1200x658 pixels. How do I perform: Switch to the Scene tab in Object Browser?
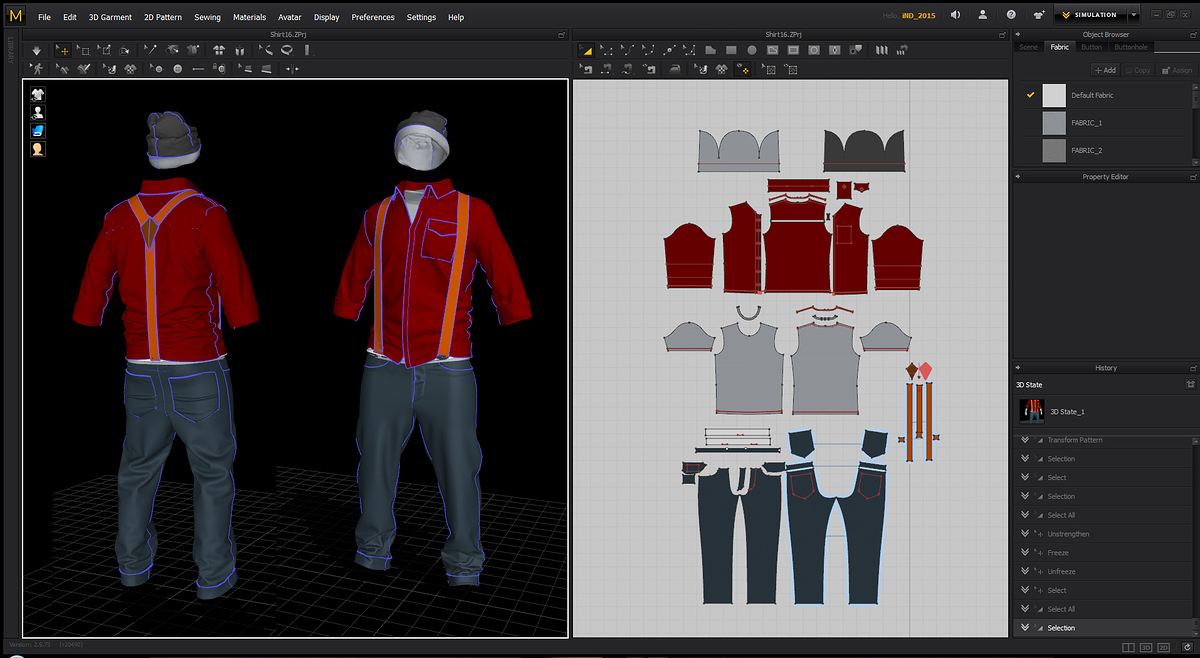[1028, 47]
